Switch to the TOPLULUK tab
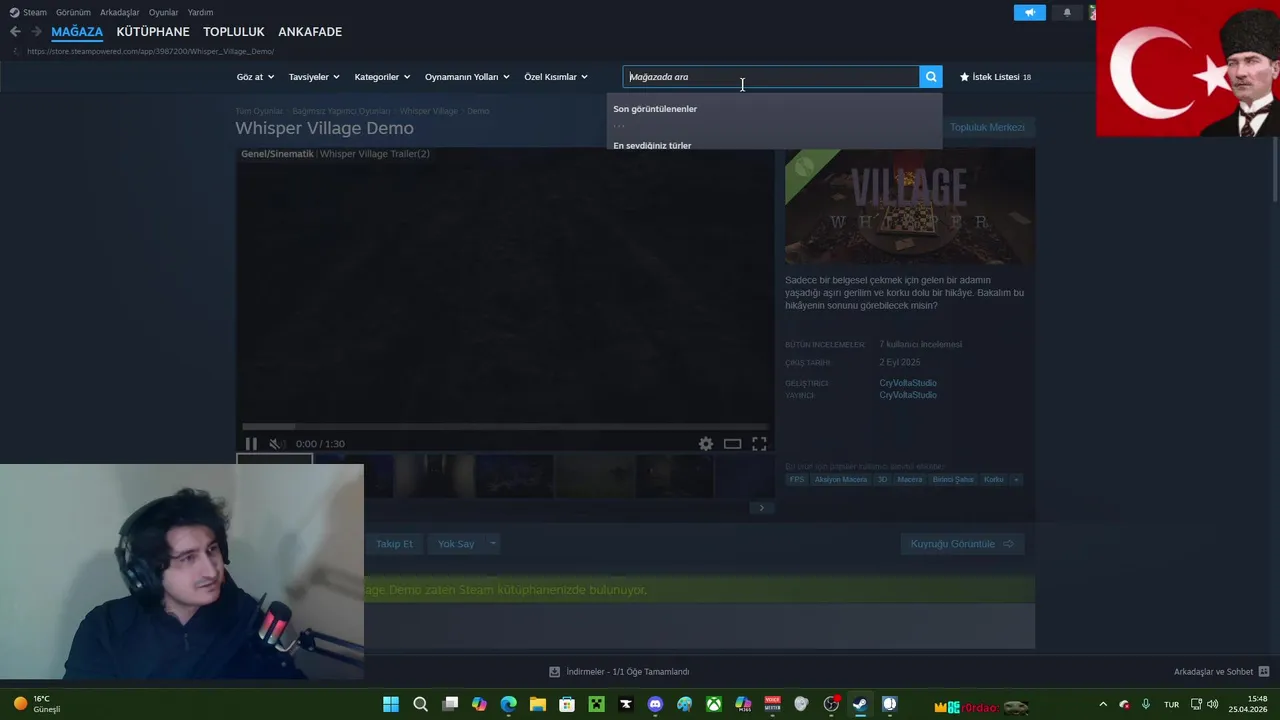1280x720 pixels. [234, 32]
